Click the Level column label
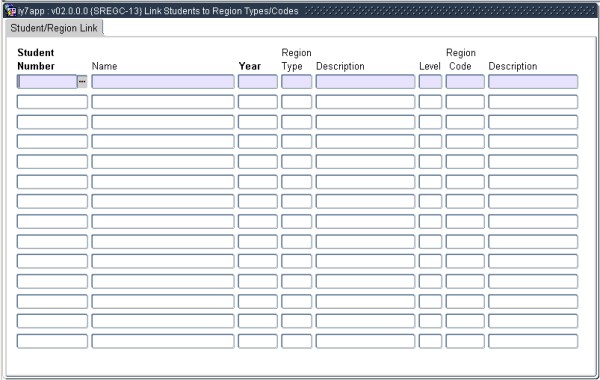Viewport: 600px width, 380px height. point(430,66)
